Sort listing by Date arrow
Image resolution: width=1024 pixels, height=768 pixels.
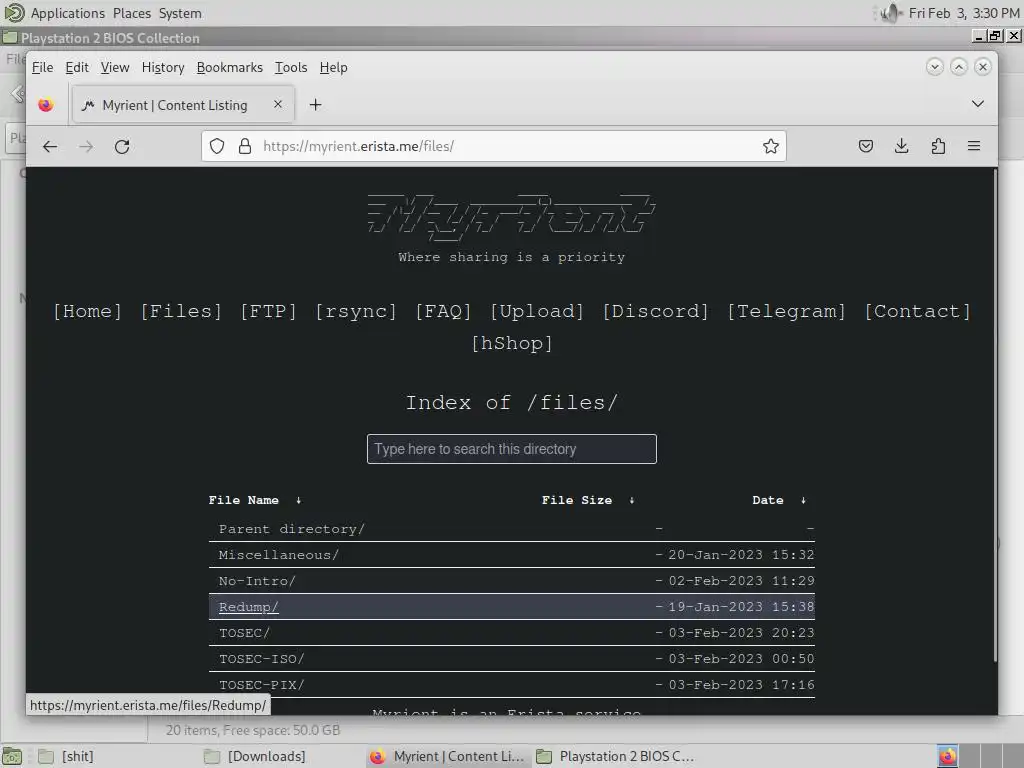pyautogui.click(x=803, y=500)
